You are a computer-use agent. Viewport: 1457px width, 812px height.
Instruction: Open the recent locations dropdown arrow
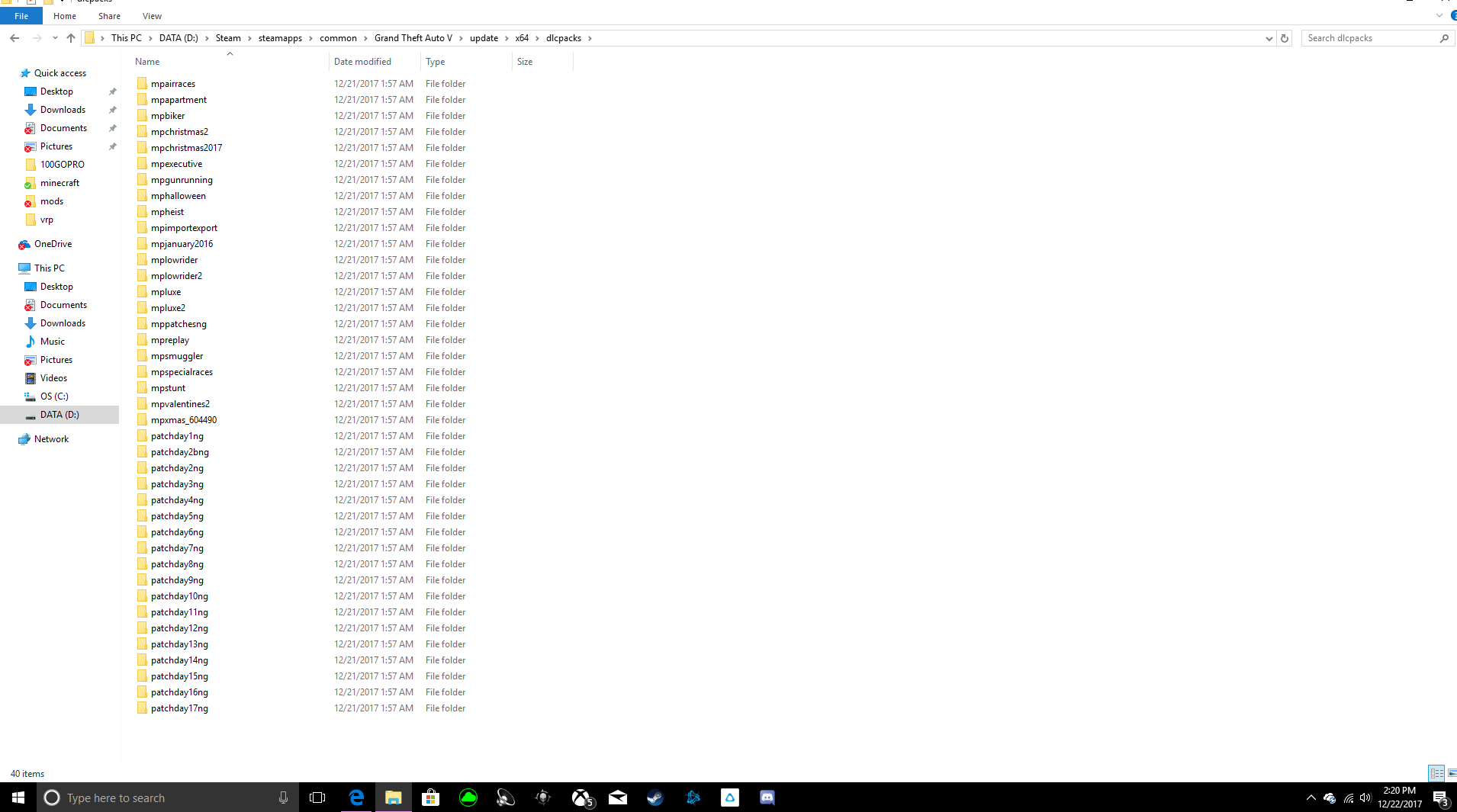pyautogui.click(x=55, y=38)
